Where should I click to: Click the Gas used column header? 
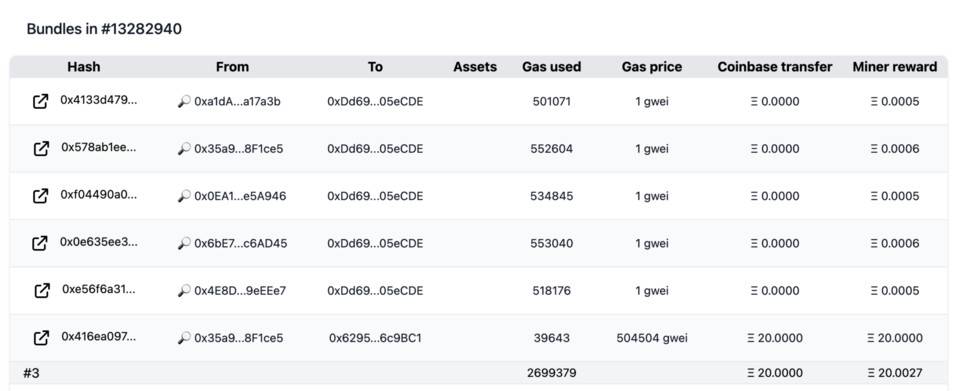(x=552, y=67)
